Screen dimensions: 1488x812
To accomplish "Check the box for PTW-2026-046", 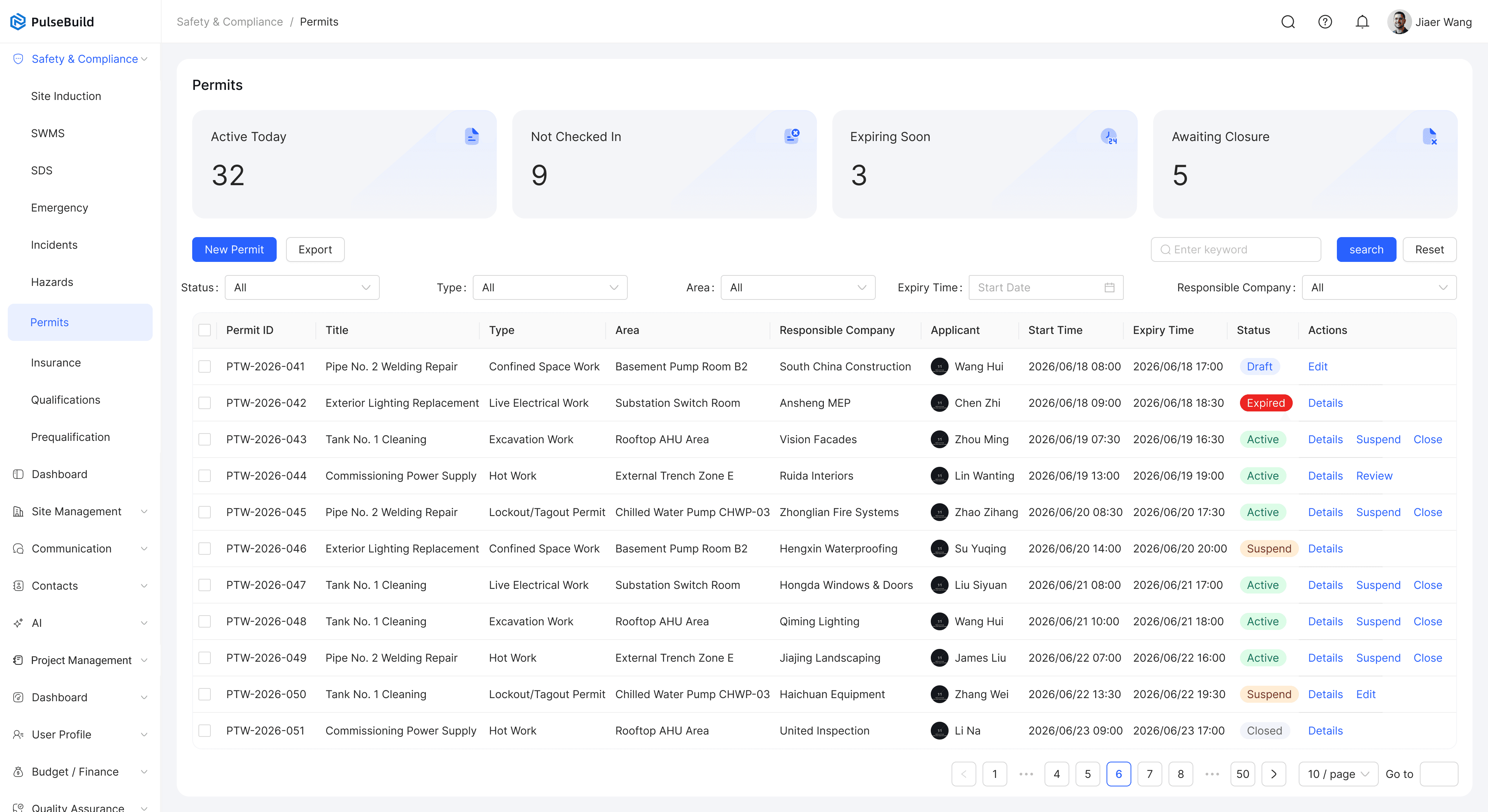I will [x=205, y=549].
